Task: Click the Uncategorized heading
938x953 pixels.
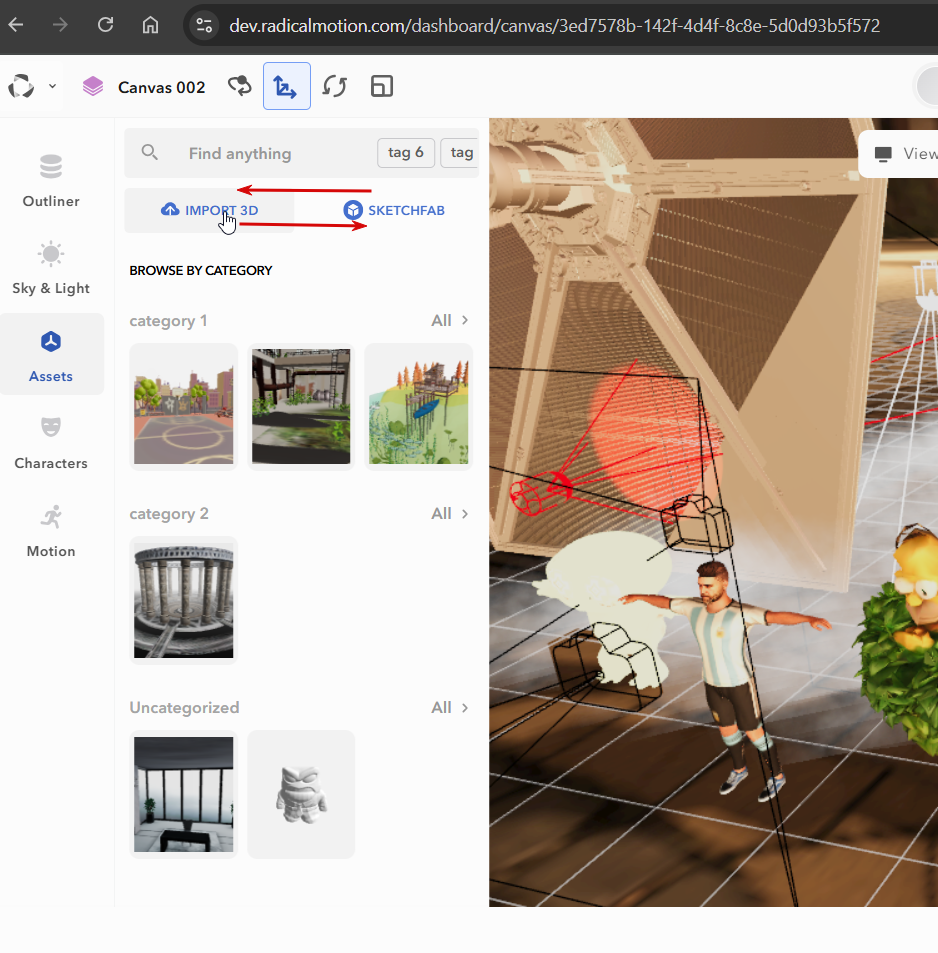Action: tap(184, 707)
